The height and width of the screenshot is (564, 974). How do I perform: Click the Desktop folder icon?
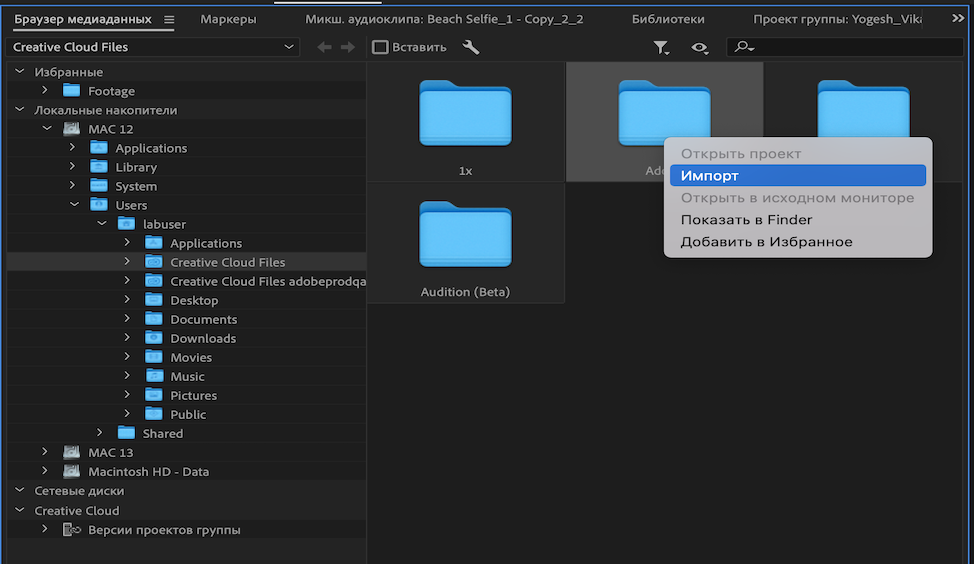(153, 300)
